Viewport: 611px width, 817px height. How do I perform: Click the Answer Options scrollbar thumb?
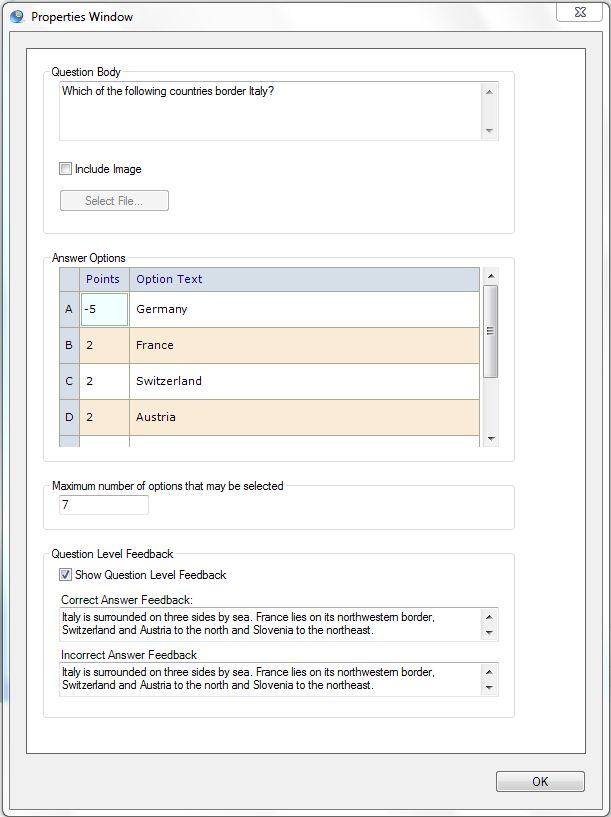490,330
